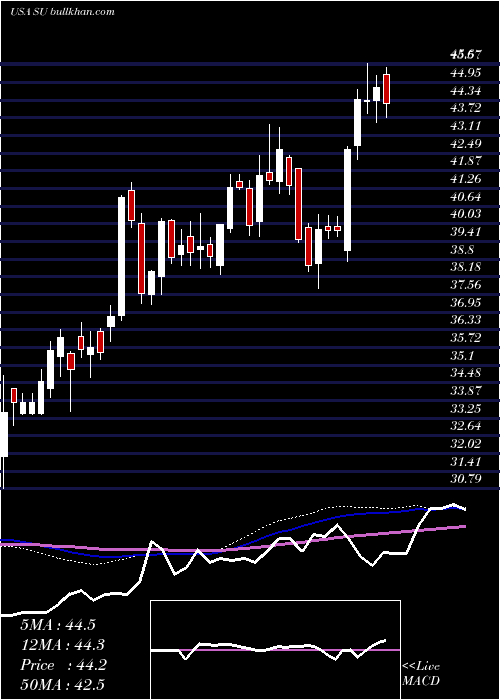The width and height of the screenshot is (500, 700).
Task: Click the 41.87 price axis label
Action: pos(466,161)
